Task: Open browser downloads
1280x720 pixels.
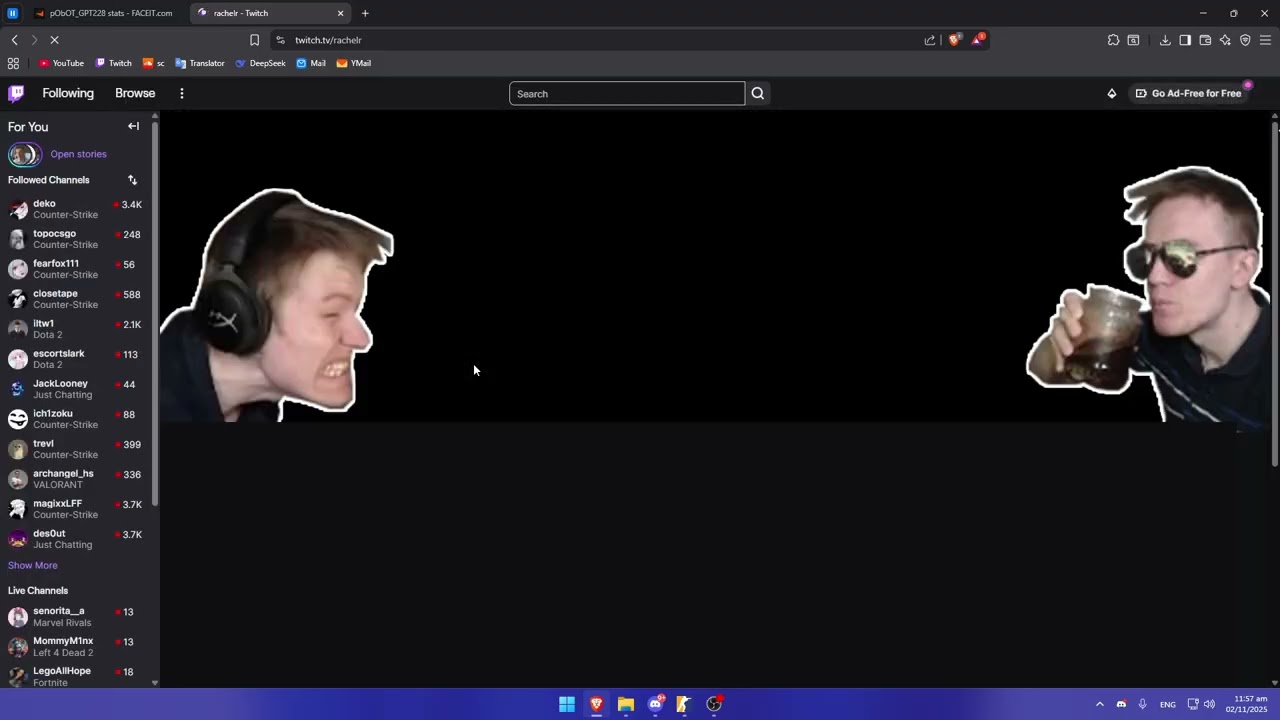Action: (x=1165, y=40)
